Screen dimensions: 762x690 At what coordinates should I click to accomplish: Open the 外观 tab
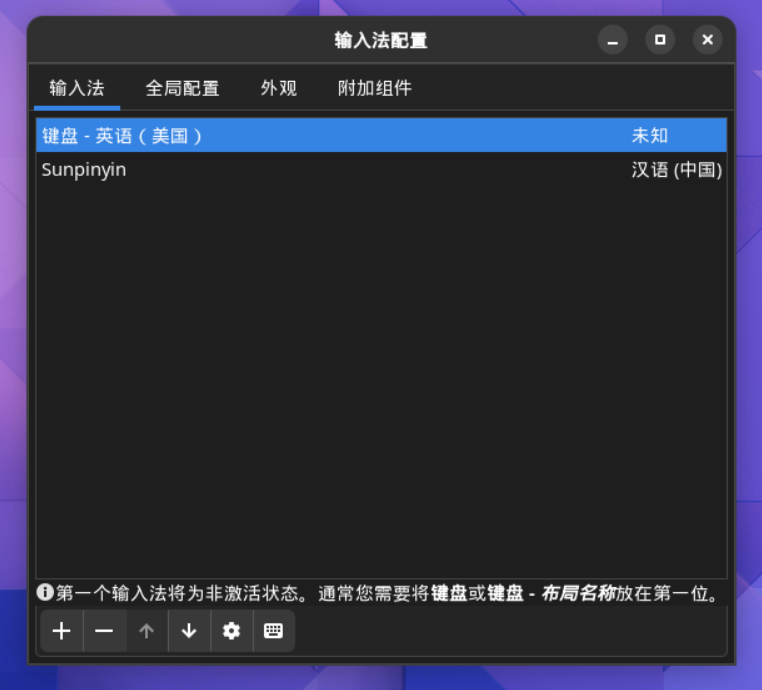coord(279,88)
